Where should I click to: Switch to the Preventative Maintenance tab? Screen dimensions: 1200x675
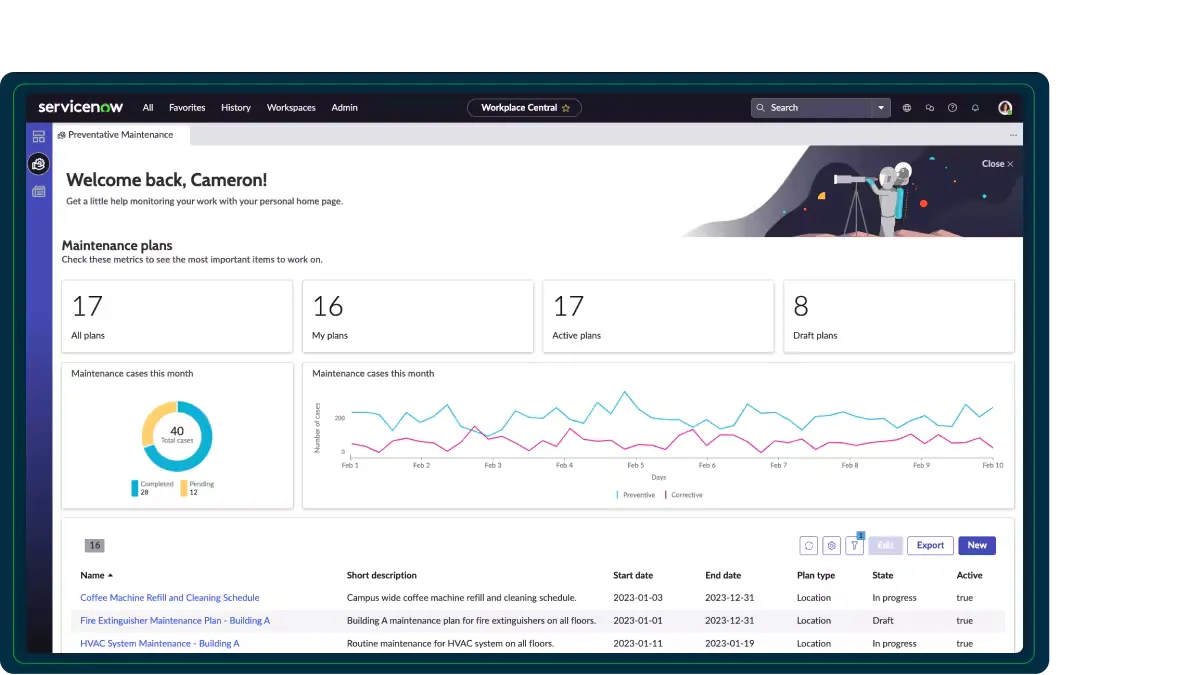coord(120,135)
